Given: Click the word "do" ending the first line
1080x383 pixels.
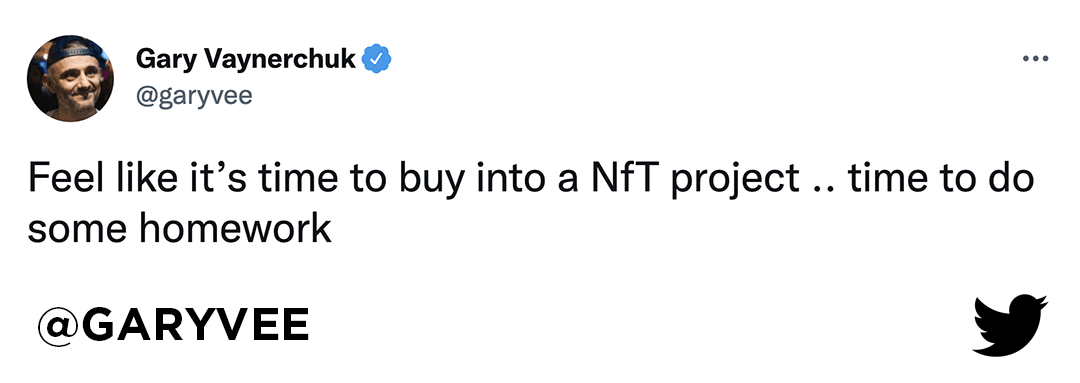Looking at the screenshot, I should [x=1013, y=180].
